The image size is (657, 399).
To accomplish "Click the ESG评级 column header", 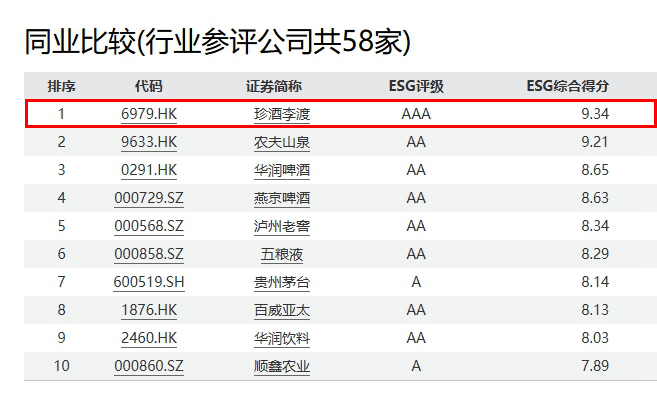I will [x=416, y=86].
